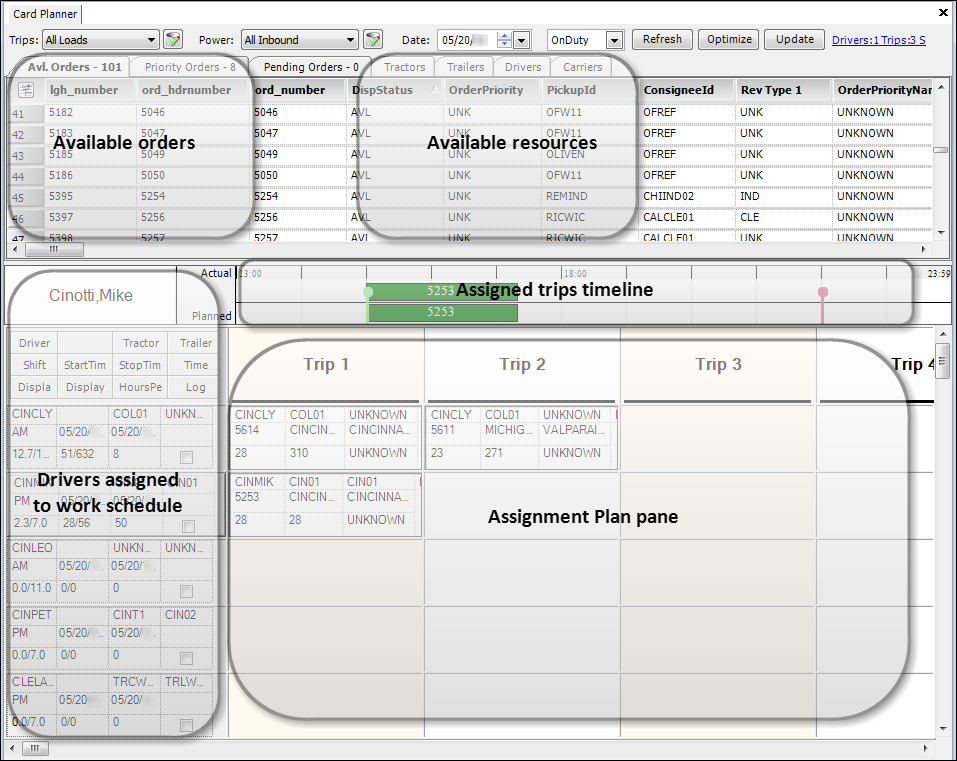Click the filter icon next to Trips dropdown

172,40
